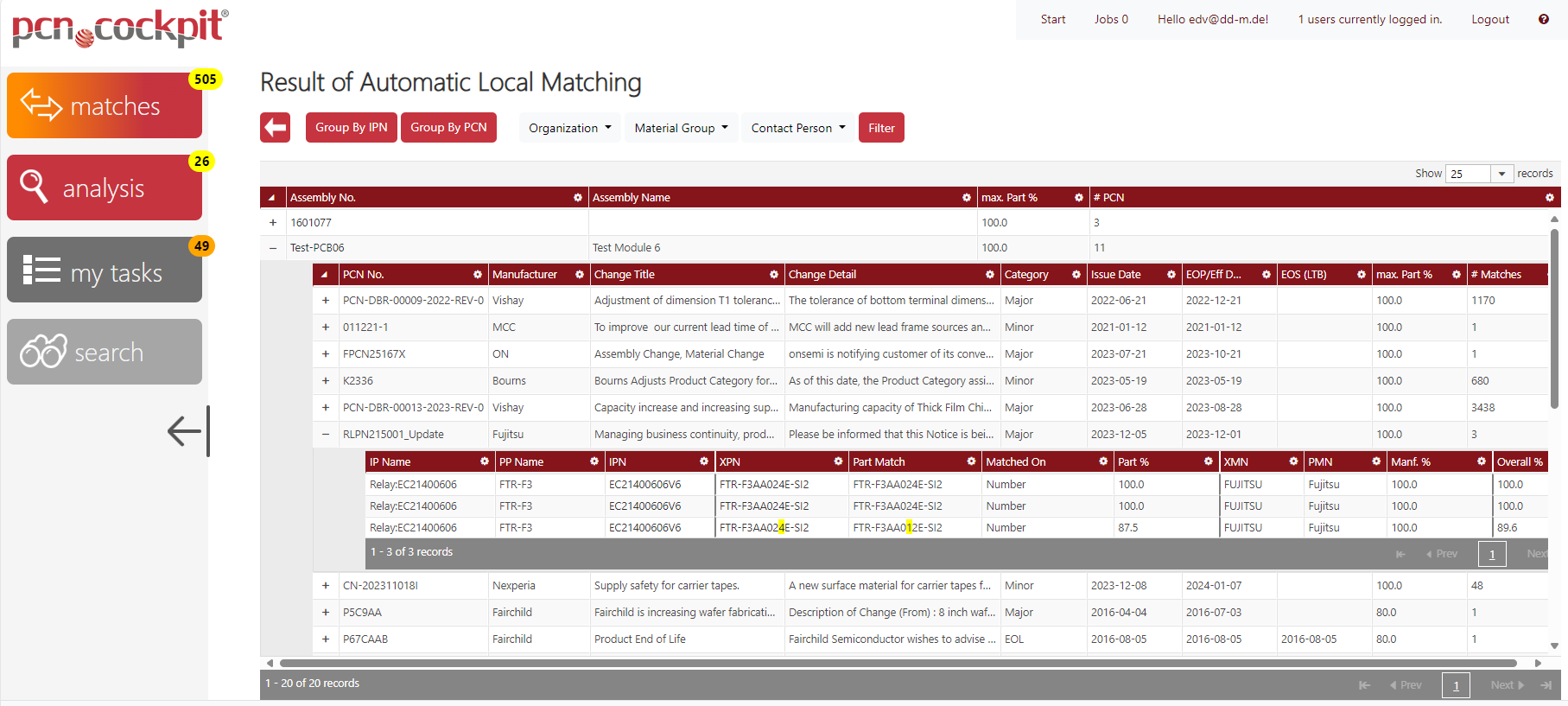1568x706 pixels.
Task: Open Issue Date column settings gear
Action: coord(1171,275)
